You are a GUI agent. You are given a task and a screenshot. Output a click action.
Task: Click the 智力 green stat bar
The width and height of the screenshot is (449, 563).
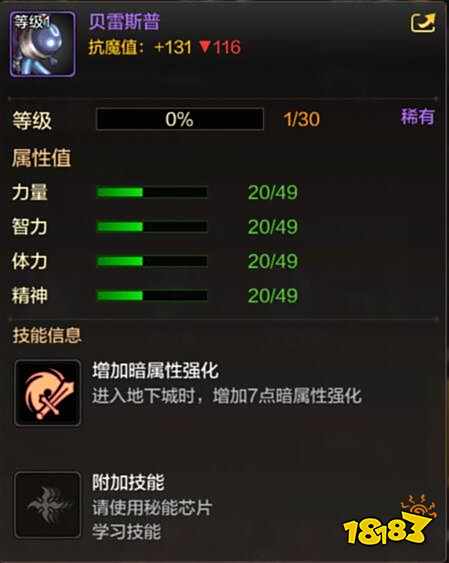coord(152,227)
